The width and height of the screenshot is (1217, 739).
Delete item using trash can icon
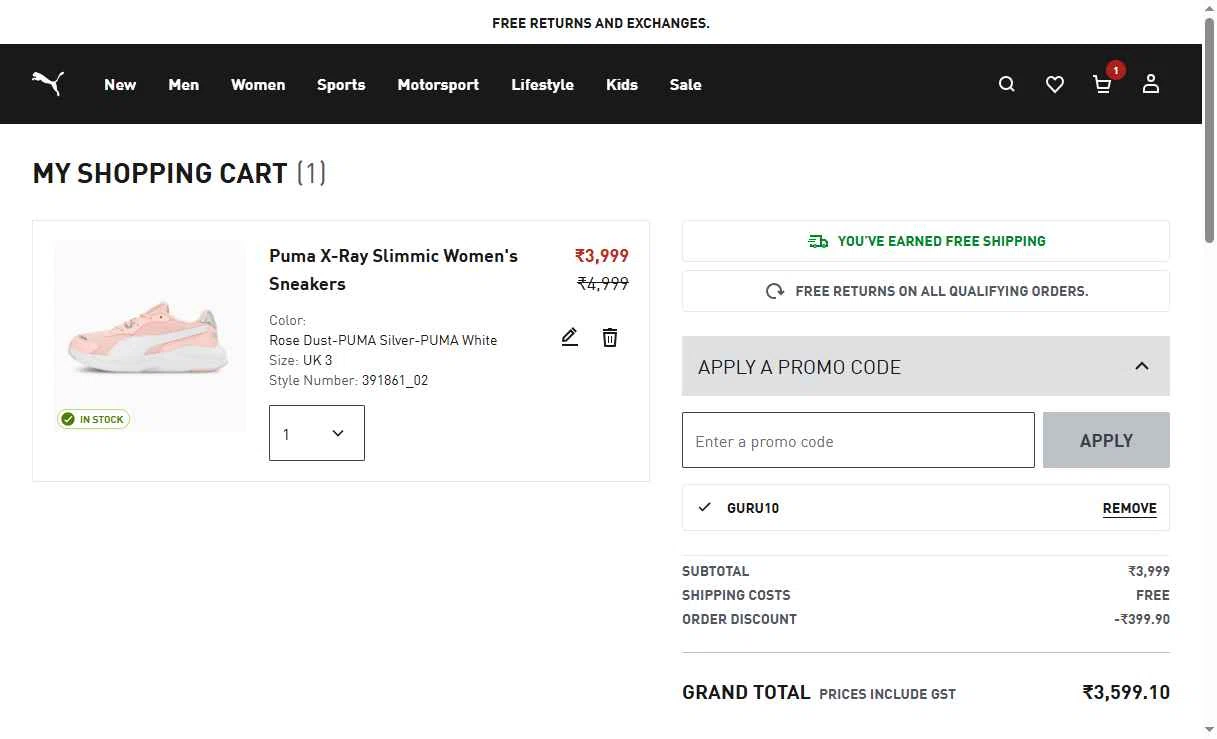pos(610,337)
